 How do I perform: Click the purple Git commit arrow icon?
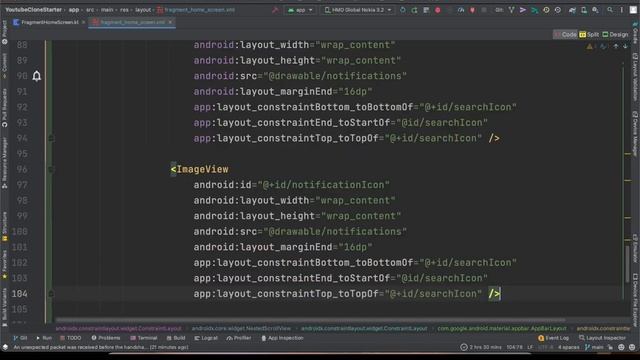[x=523, y=10]
